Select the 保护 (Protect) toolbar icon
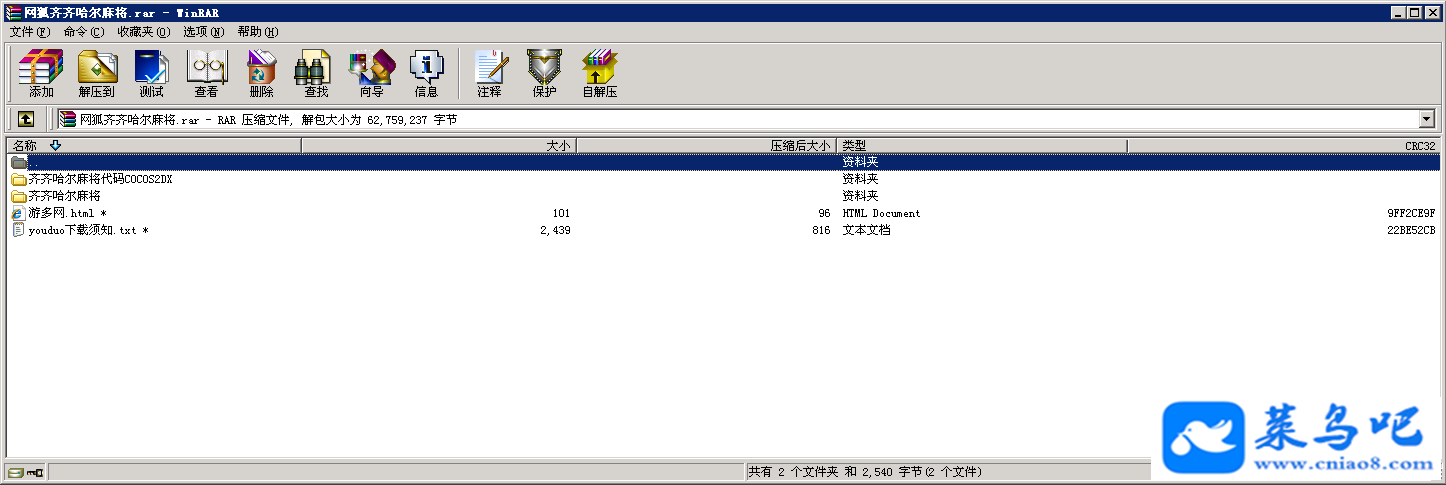This screenshot has height=485, width=1446. (x=544, y=74)
